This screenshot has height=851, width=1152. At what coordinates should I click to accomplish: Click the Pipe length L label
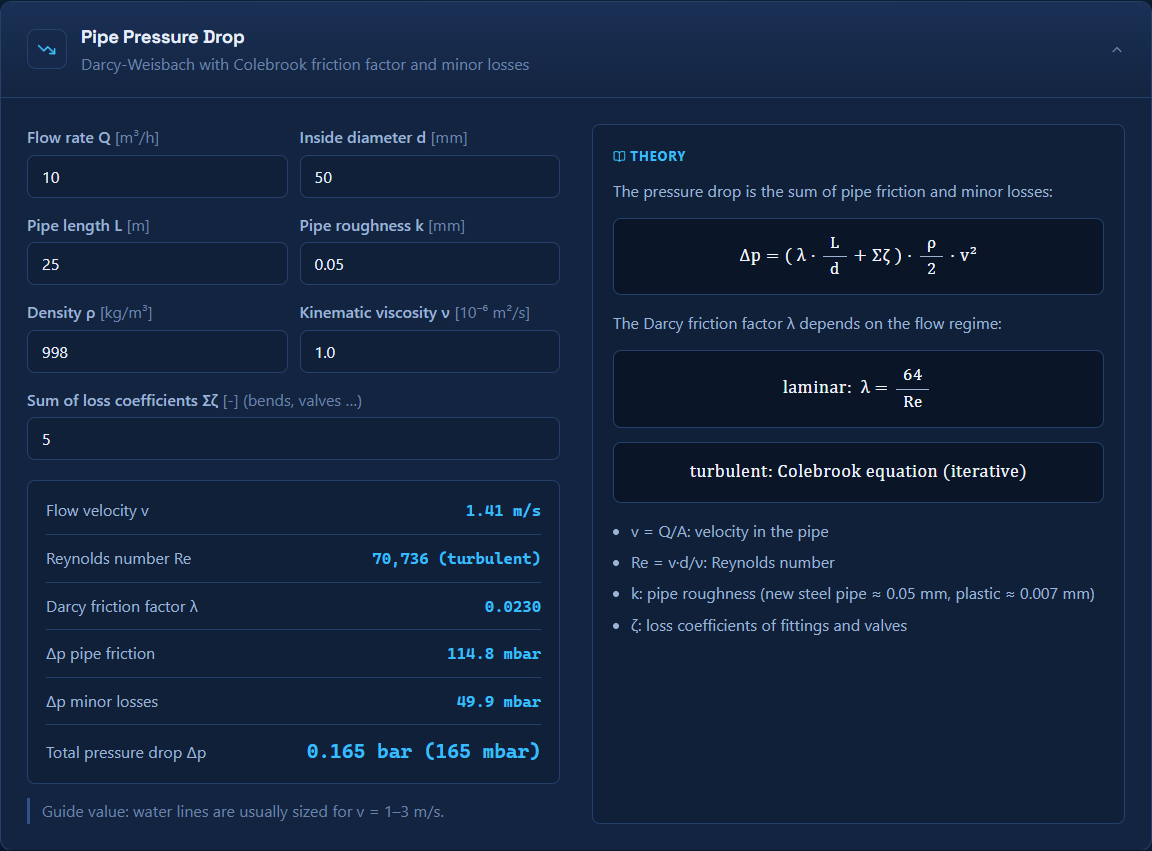[x=88, y=226]
